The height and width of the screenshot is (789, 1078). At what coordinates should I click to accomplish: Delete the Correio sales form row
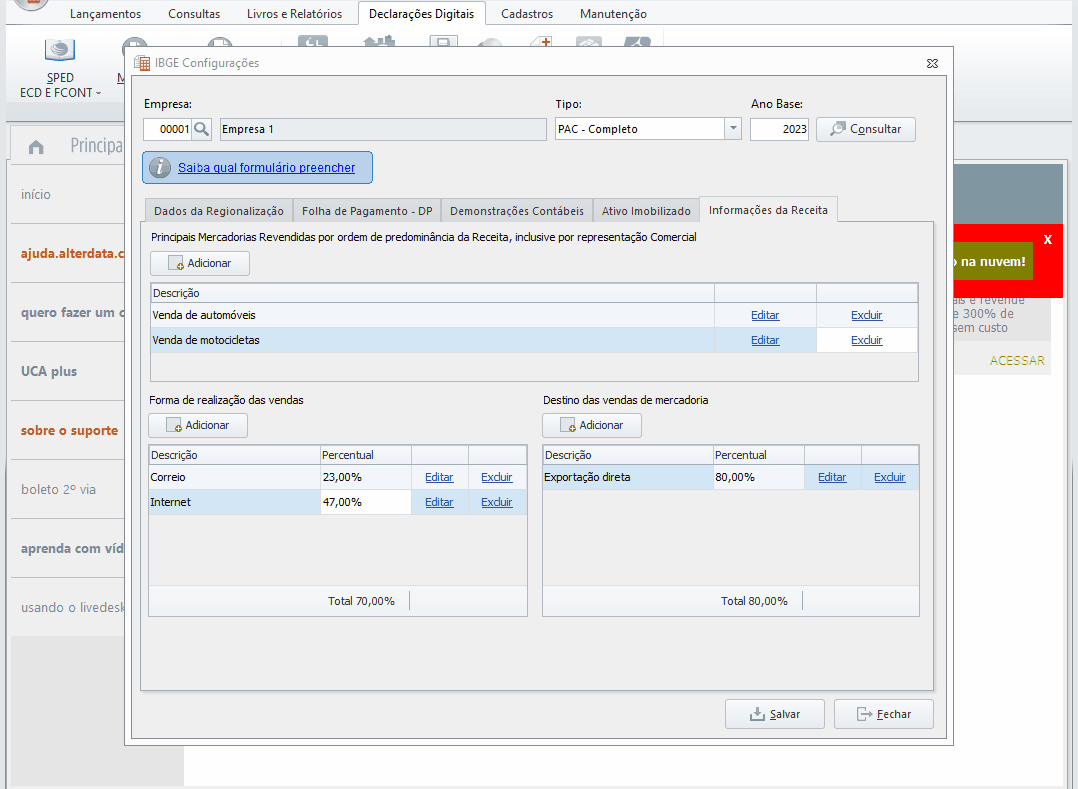tap(496, 477)
